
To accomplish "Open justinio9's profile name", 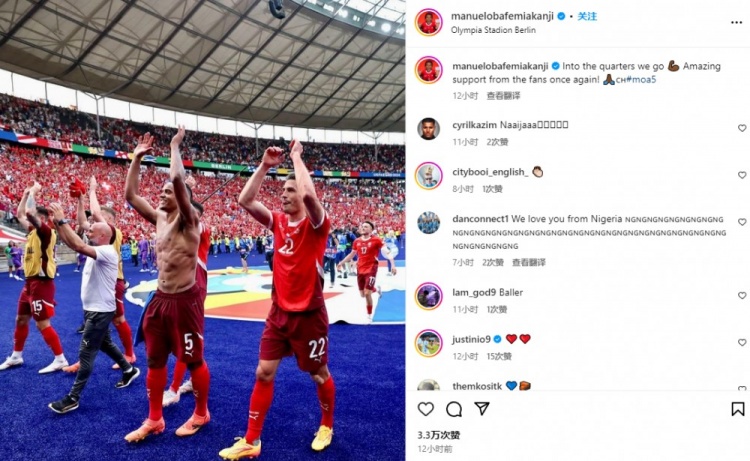I will point(471,339).
